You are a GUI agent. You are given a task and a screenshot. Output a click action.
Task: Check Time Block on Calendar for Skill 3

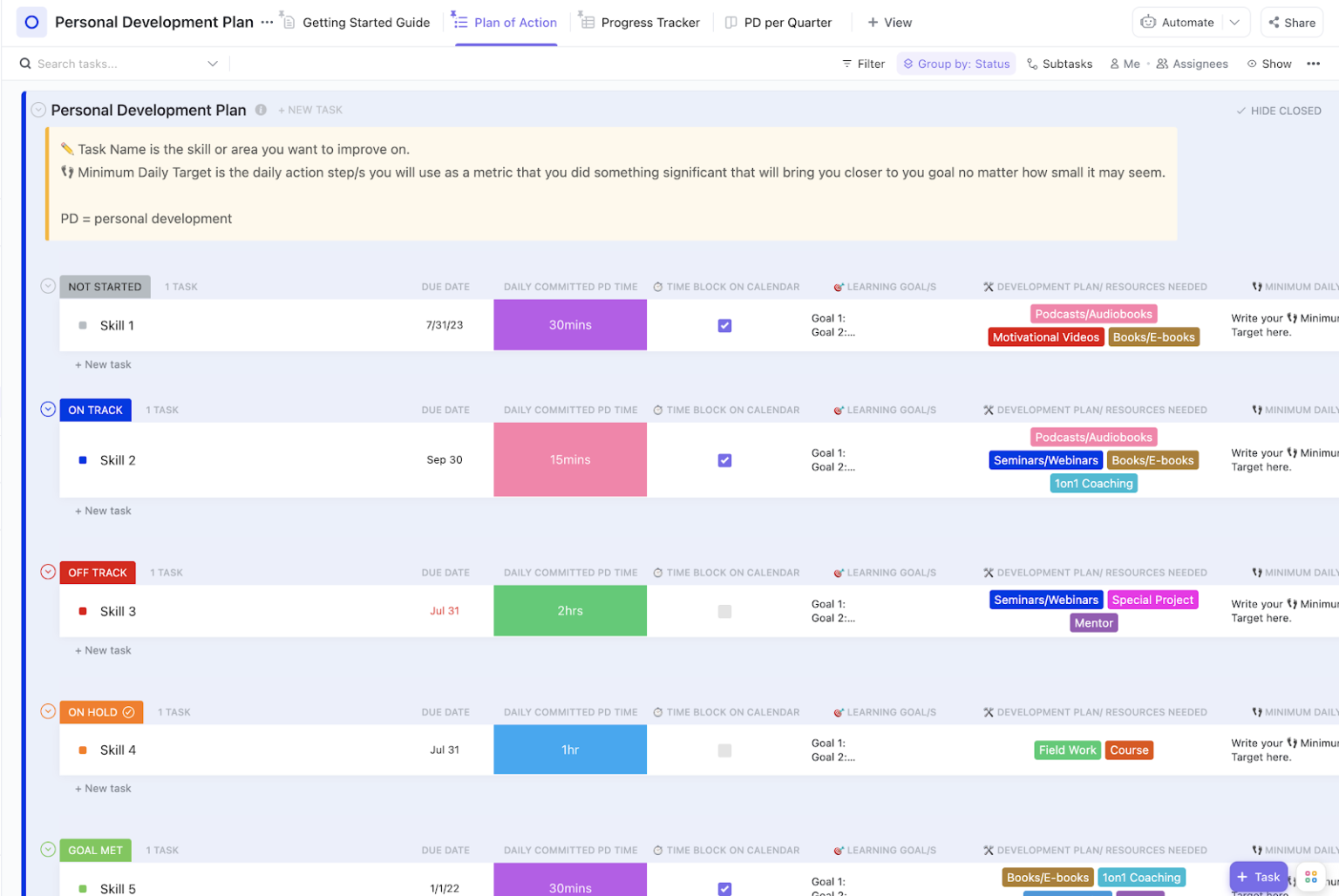pos(724,611)
